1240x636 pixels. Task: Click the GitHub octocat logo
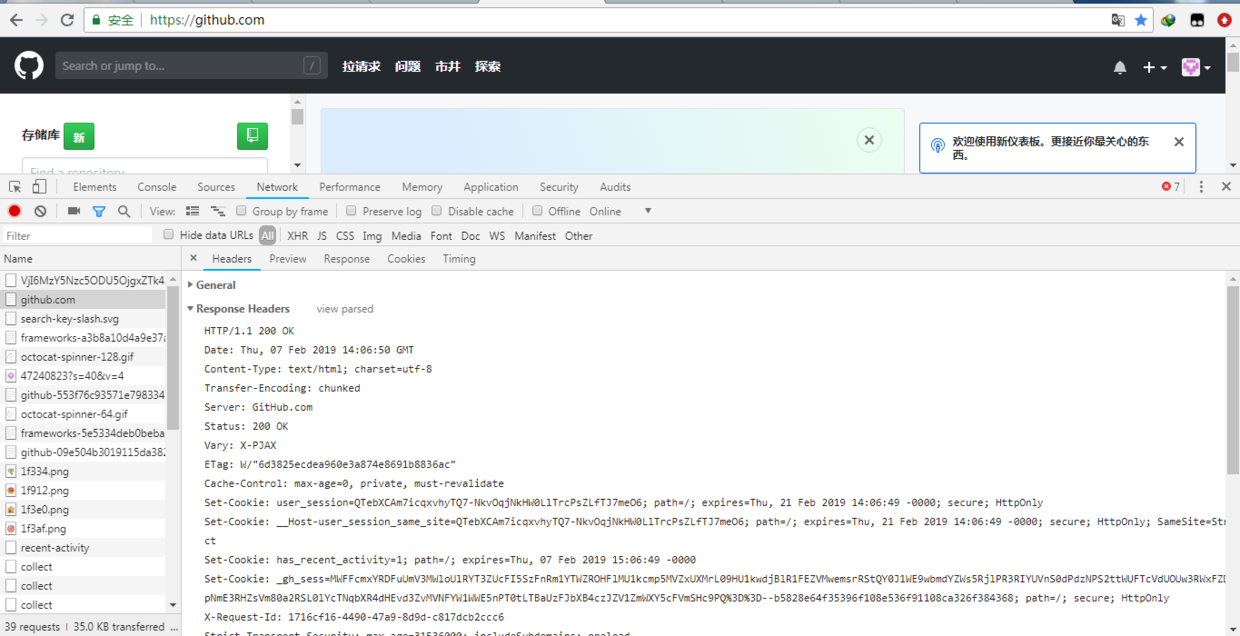point(29,66)
